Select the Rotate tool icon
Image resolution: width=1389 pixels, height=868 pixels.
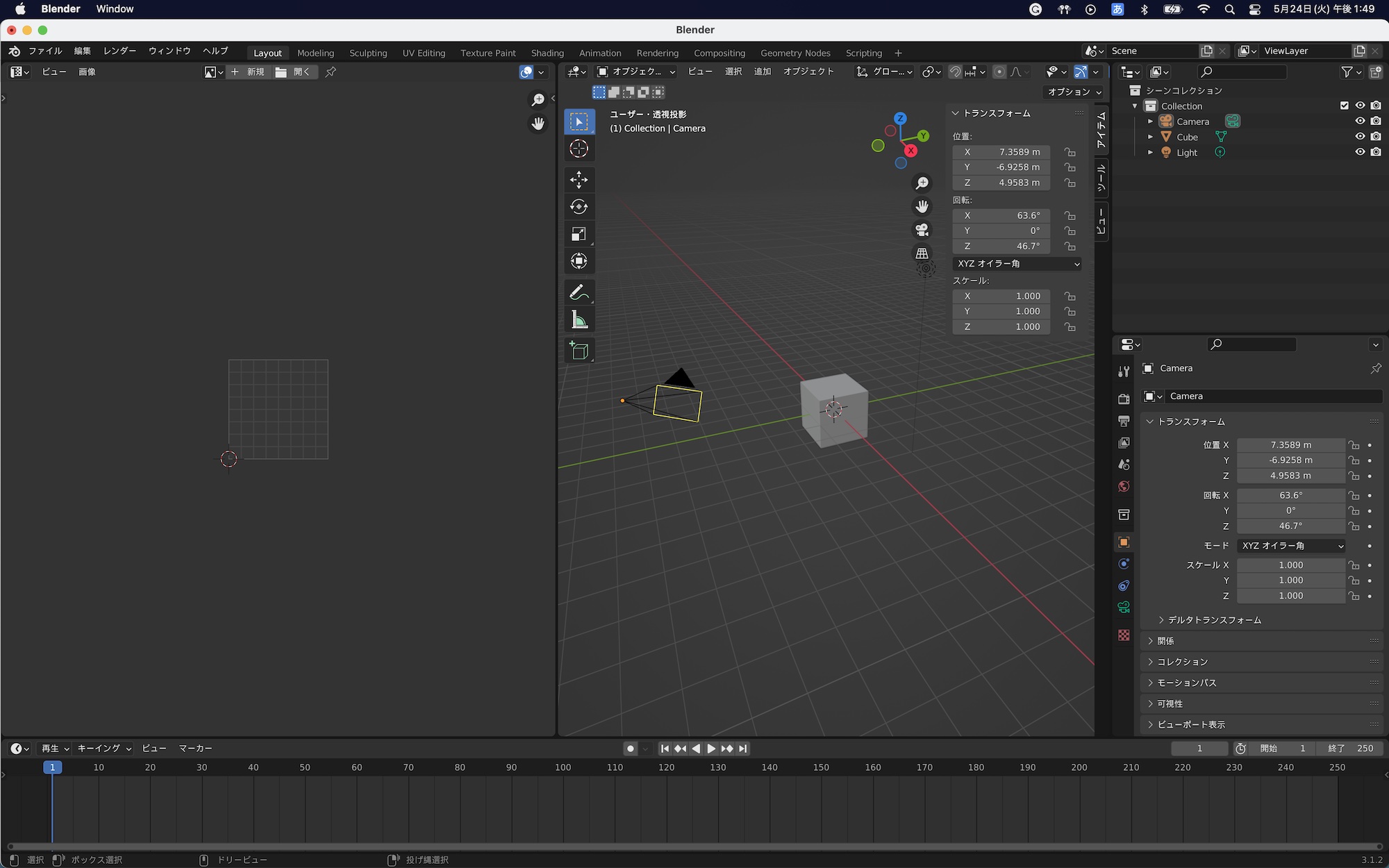coord(579,207)
